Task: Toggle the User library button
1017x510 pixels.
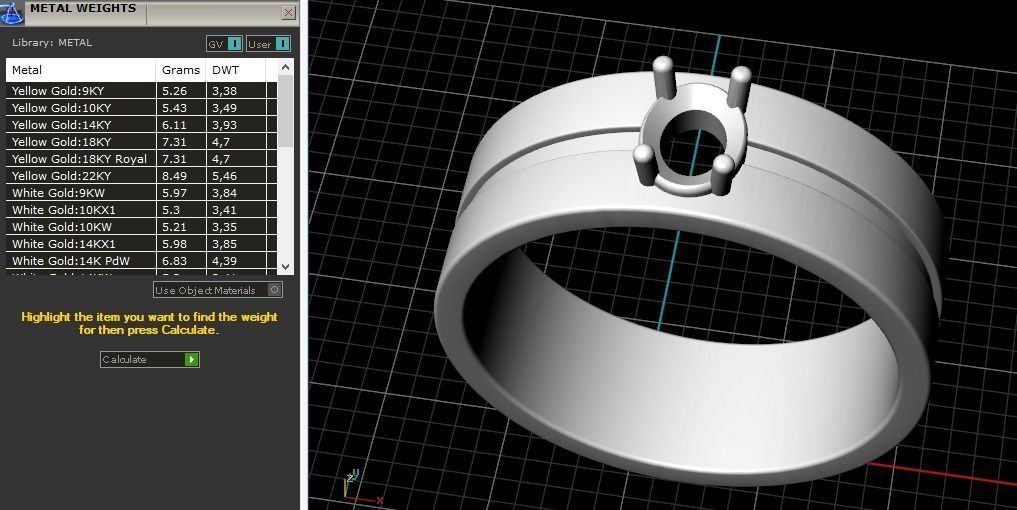Action: tap(269, 44)
